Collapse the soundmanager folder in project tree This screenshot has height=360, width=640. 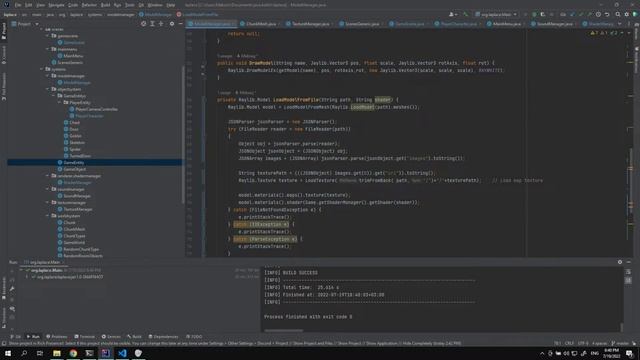tap(48, 189)
